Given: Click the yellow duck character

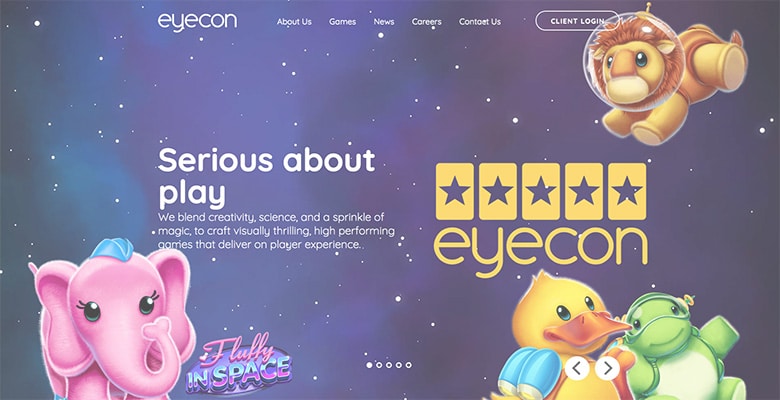Looking at the screenshot, I should point(562,338).
